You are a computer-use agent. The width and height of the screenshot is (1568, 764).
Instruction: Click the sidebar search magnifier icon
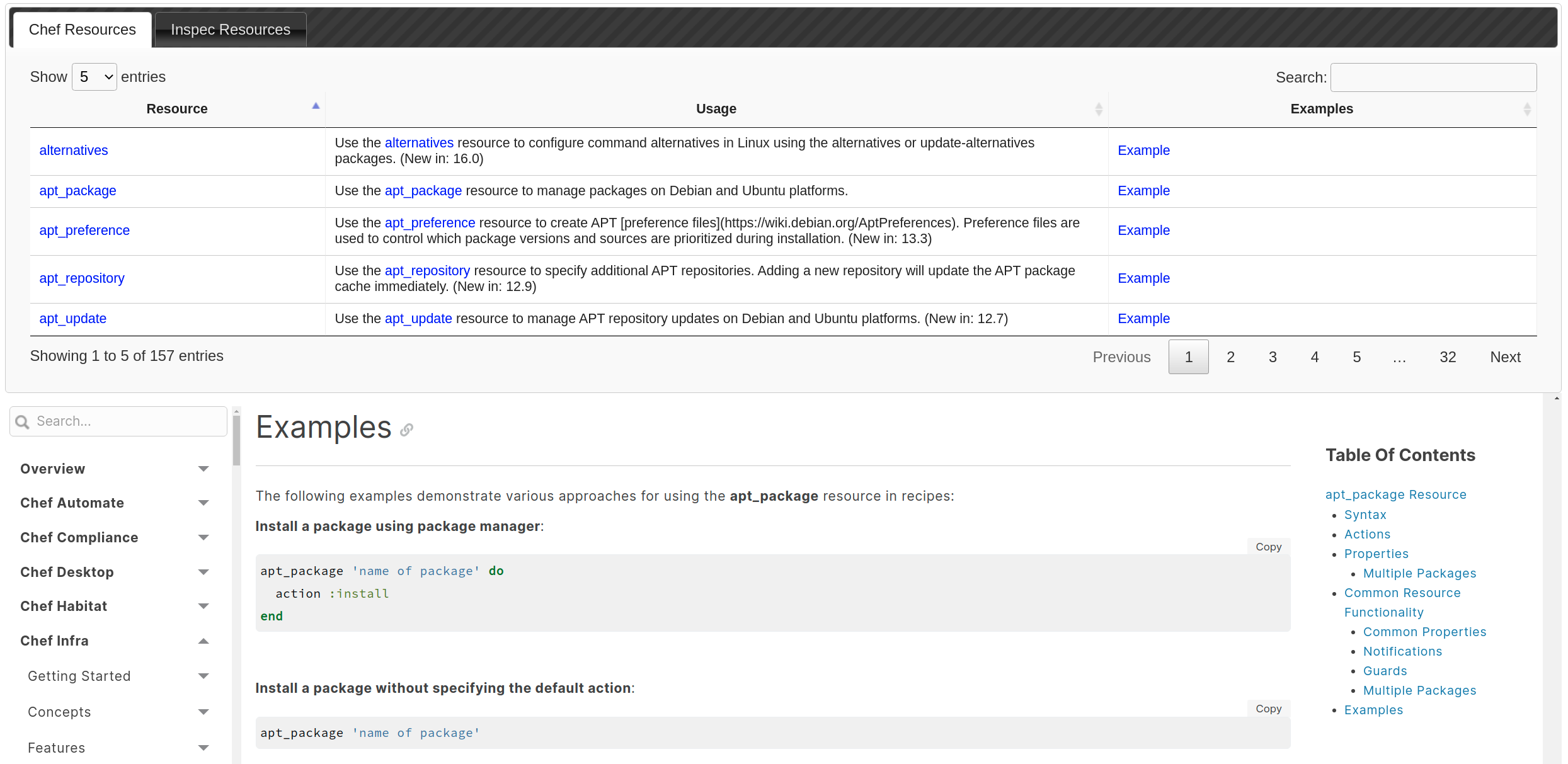(23, 422)
